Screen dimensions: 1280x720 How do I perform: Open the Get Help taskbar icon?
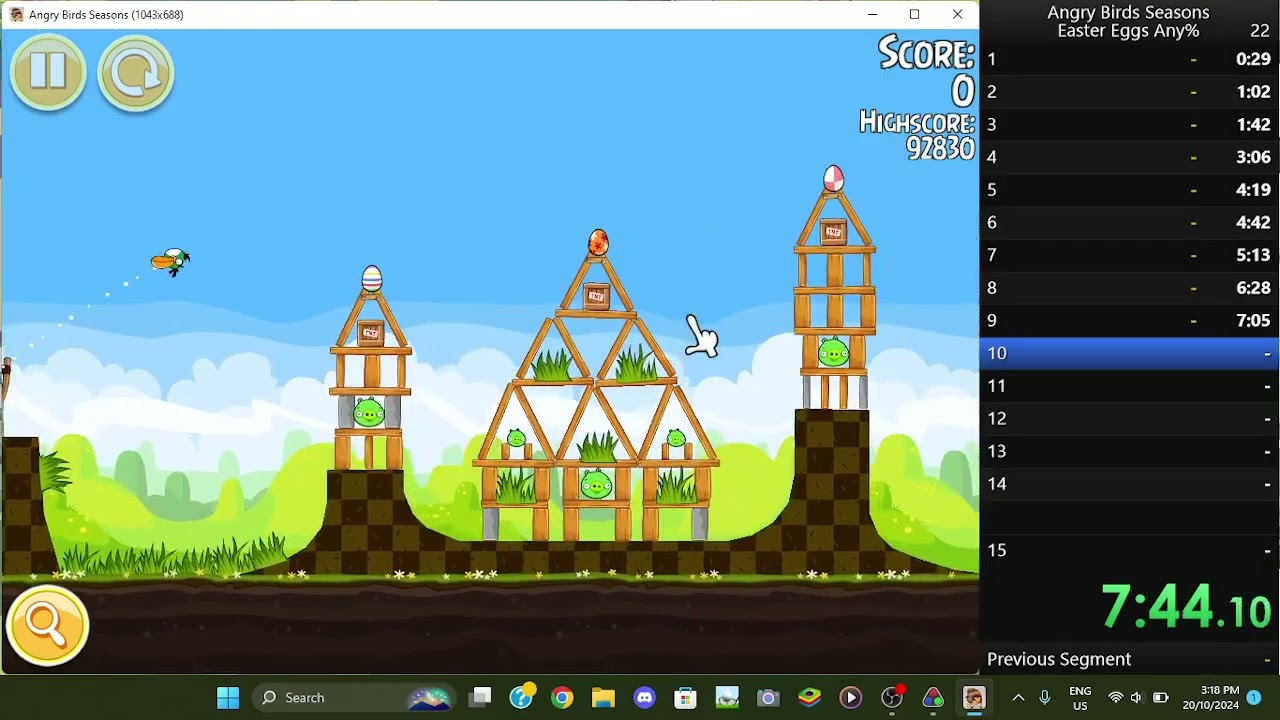coord(521,698)
